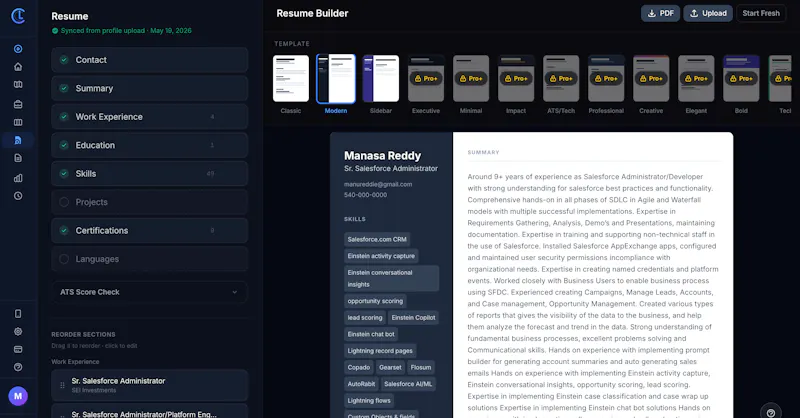Select the Creative template thumbnail

coord(651,79)
